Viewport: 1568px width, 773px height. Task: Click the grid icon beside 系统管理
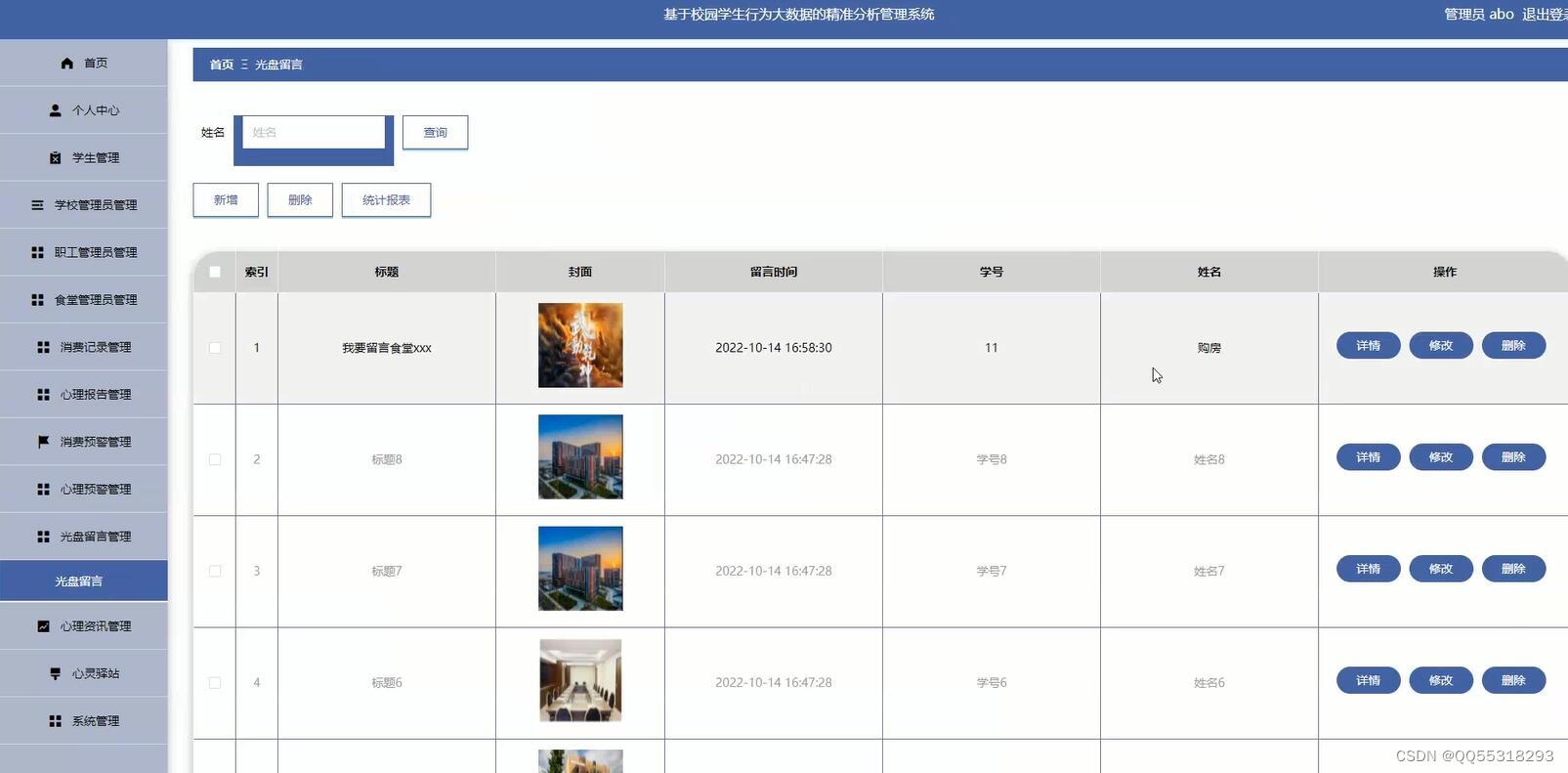55,721
